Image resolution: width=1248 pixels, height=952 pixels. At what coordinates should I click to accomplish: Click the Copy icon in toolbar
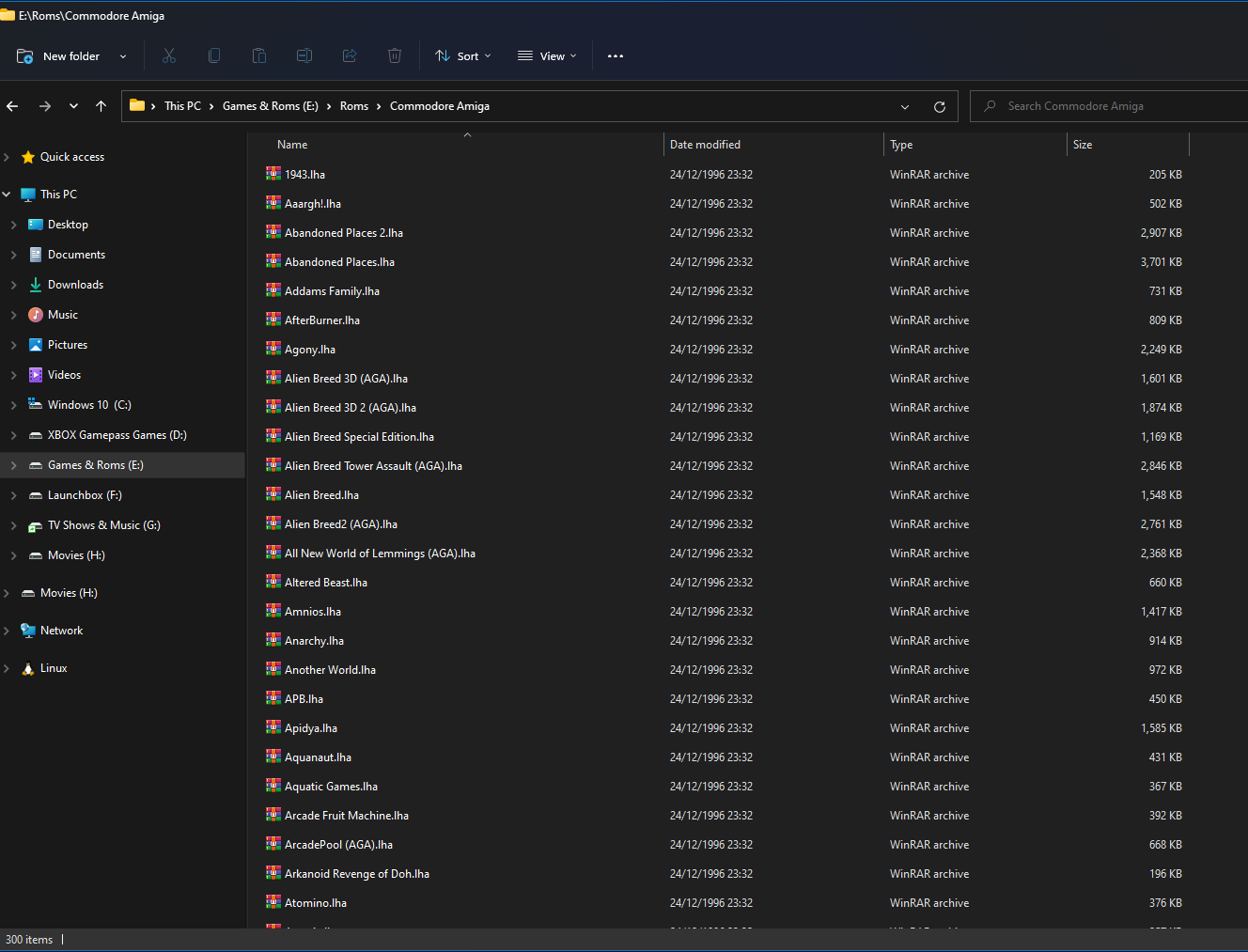(214, 56)
